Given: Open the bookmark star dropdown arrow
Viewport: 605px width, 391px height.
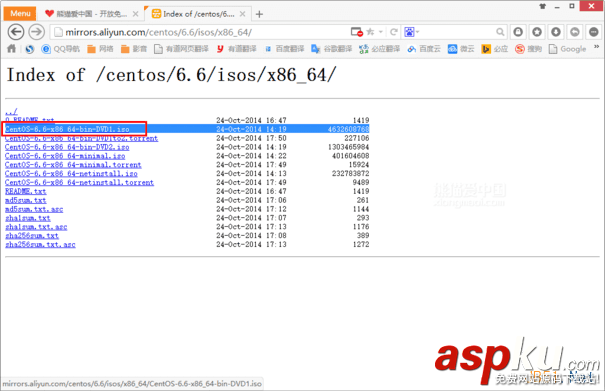Looking at the screenshot, I should (x=380, y=32).
